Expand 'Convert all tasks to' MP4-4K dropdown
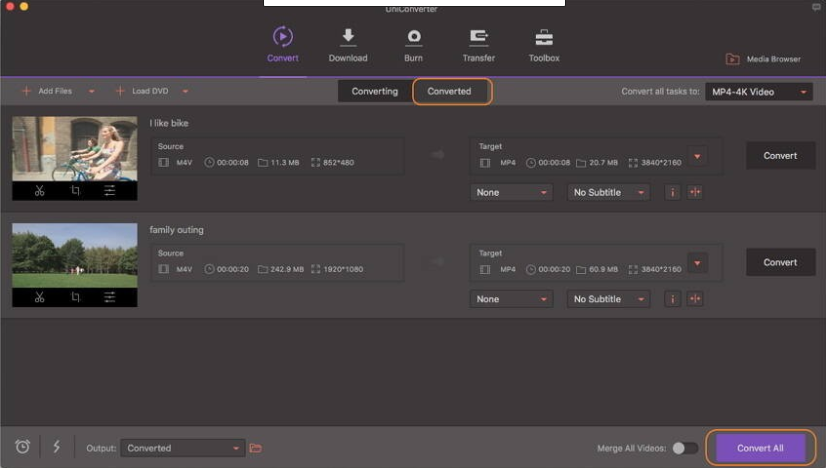 (759, 92)
